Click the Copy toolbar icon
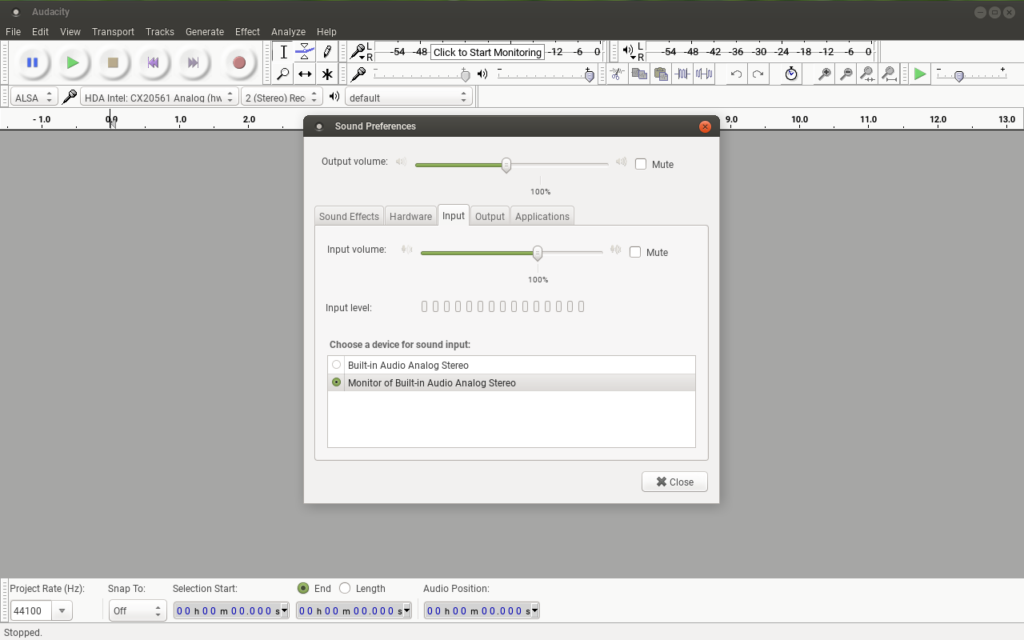1024x640 pixels. (639, 74)
